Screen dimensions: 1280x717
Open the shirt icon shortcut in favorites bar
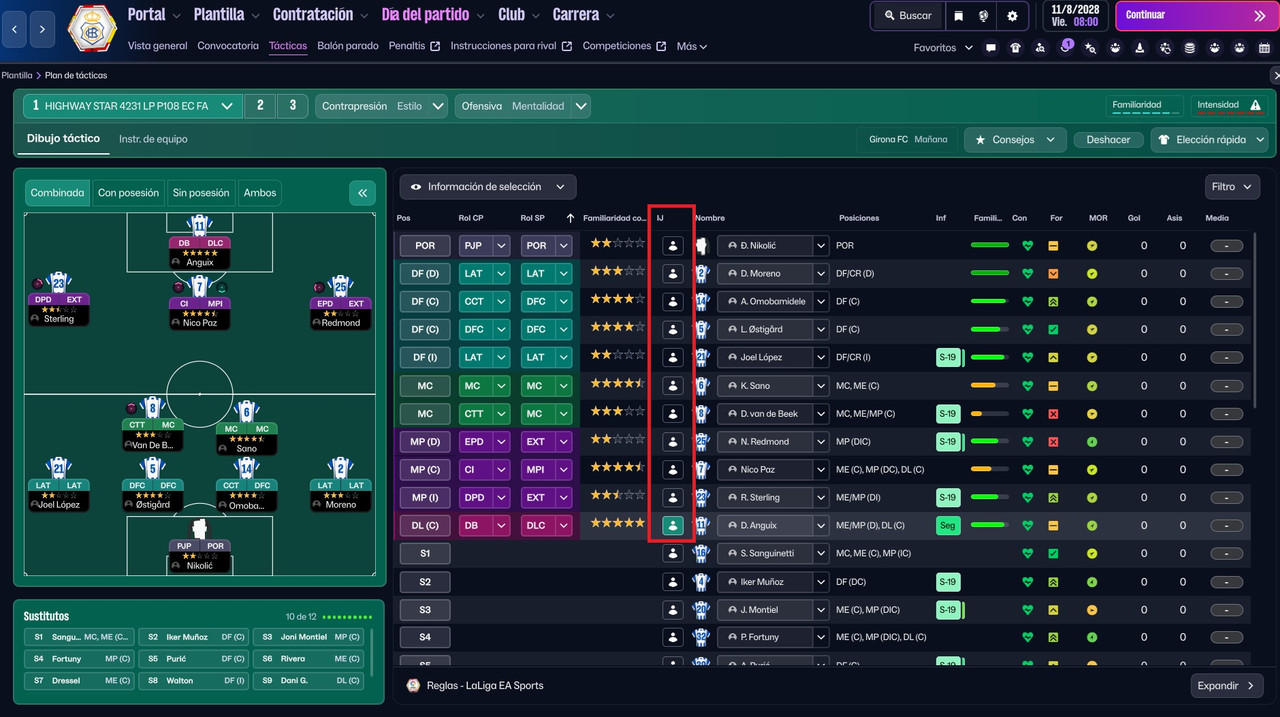(x=1016, y=47)
